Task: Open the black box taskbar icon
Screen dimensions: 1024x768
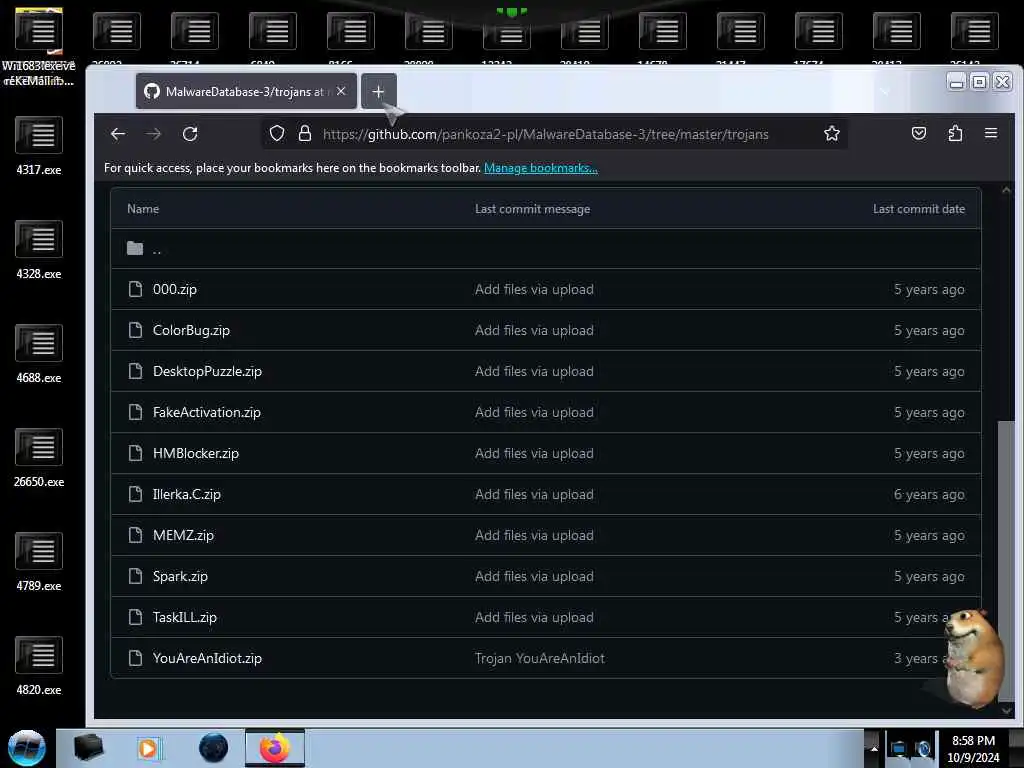Action: coord(88,748)
